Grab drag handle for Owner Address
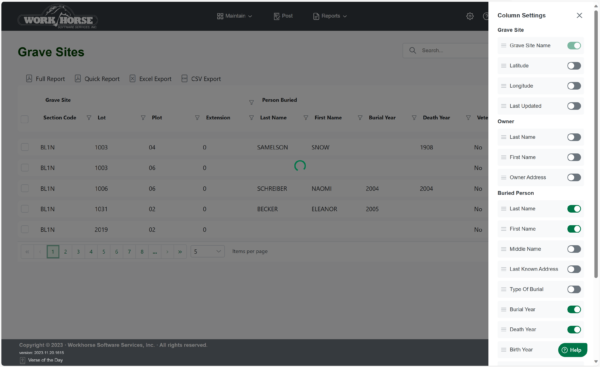This screenshot has width=600, height=367. pos(504,178)
